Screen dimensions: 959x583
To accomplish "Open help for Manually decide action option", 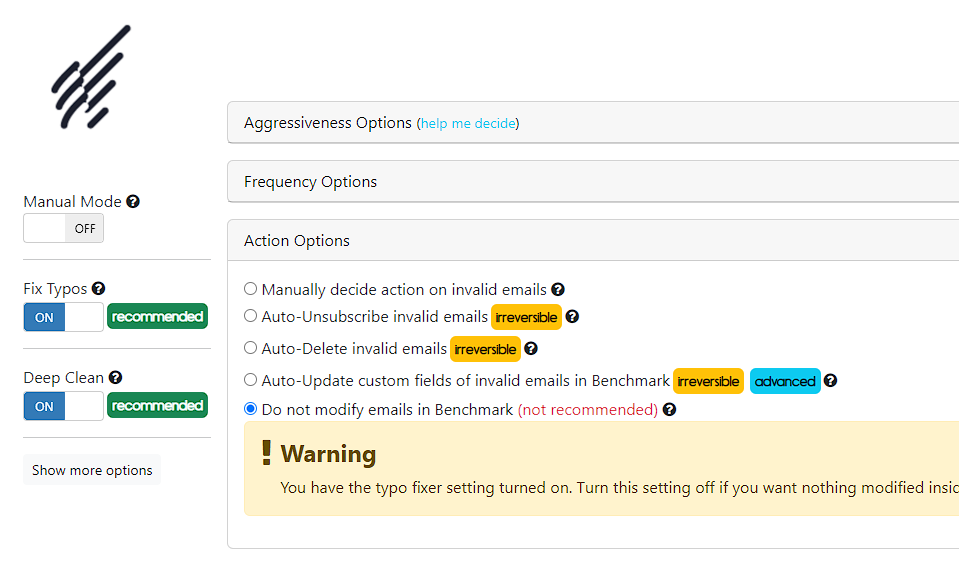I will 558,289.
